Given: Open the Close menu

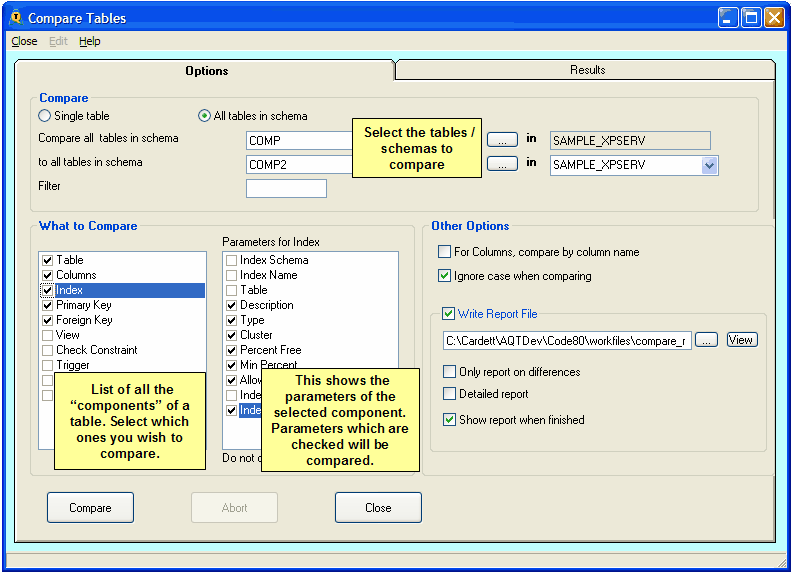Looking at the screenshot, I should click(24, 41).
